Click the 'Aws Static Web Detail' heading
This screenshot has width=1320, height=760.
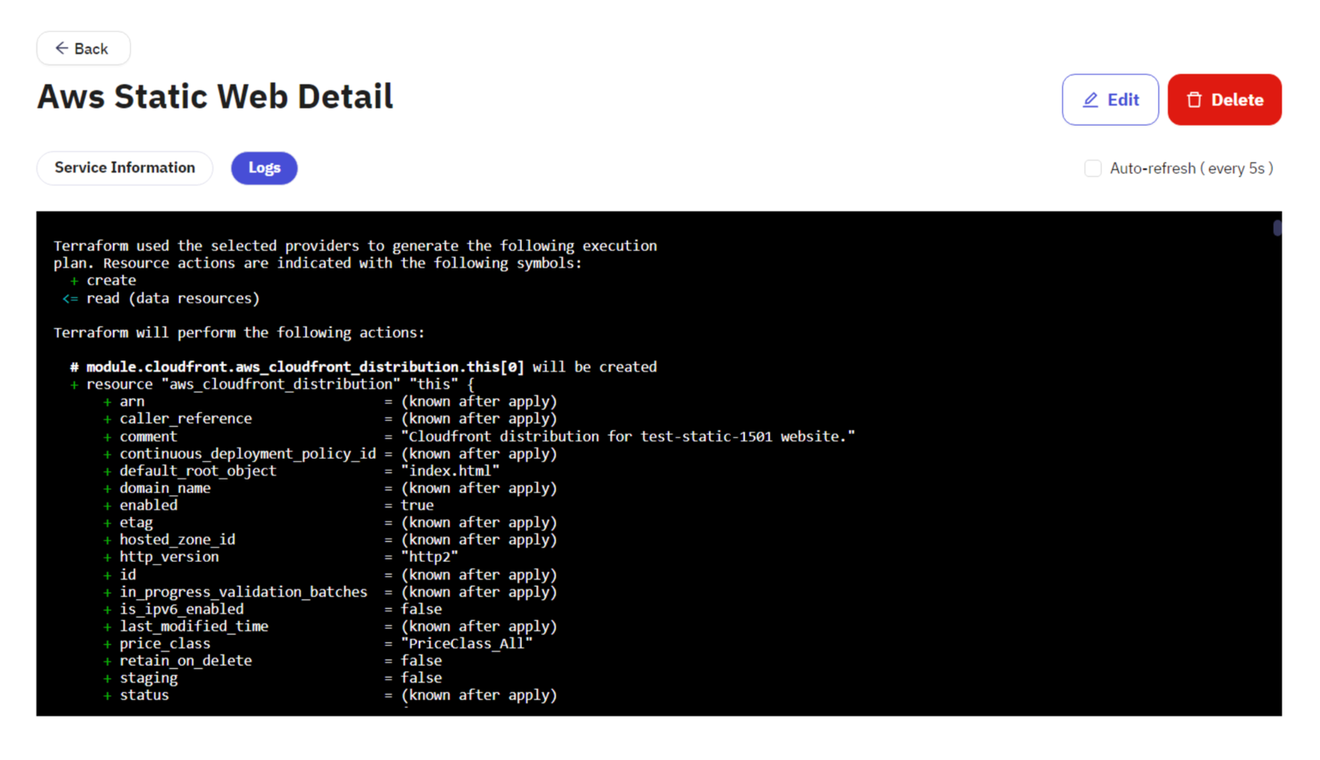click(x=215, y=97)
